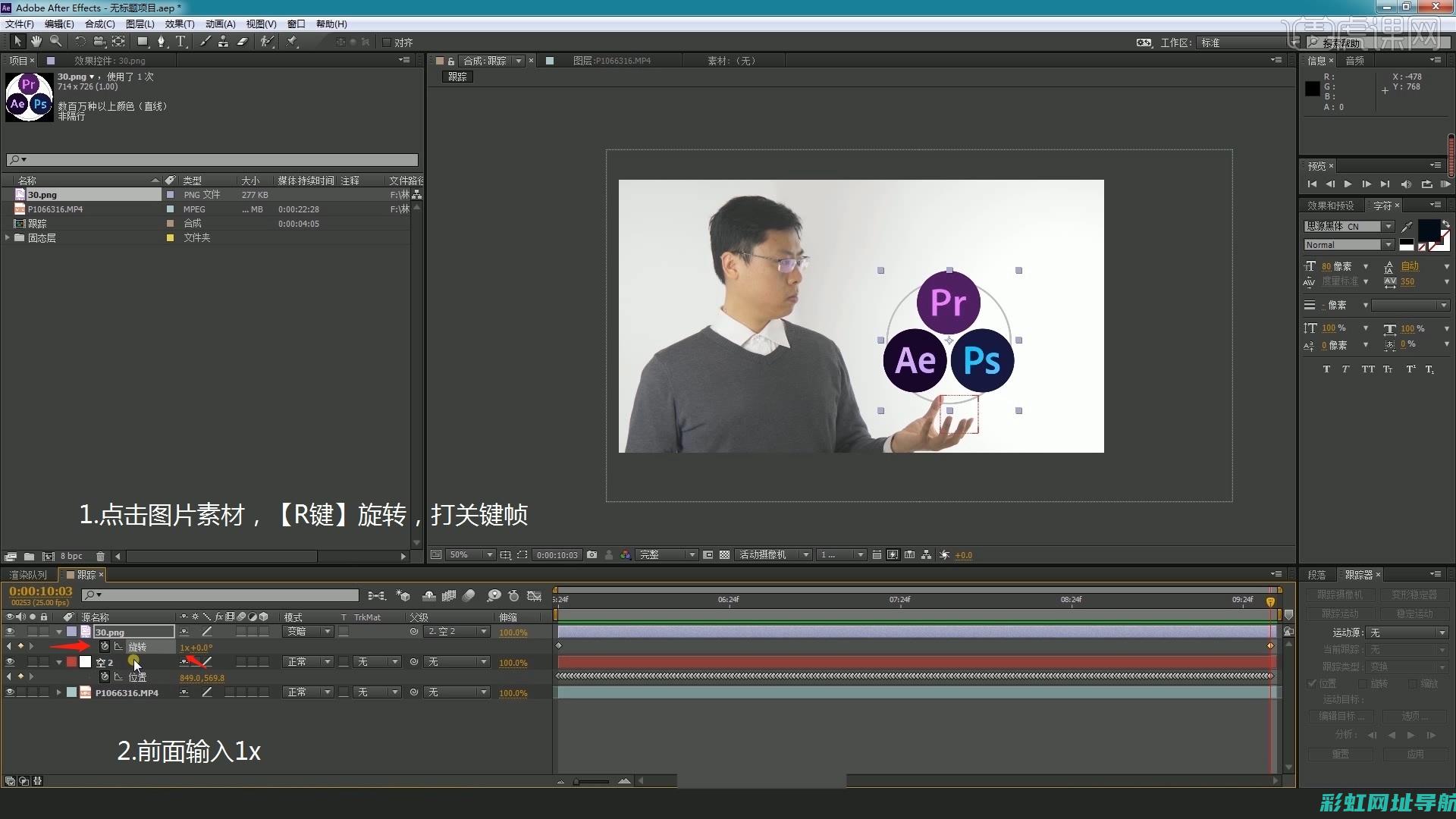
Task: Hide the 30.png layer with its eye
Action: [10, 632]
